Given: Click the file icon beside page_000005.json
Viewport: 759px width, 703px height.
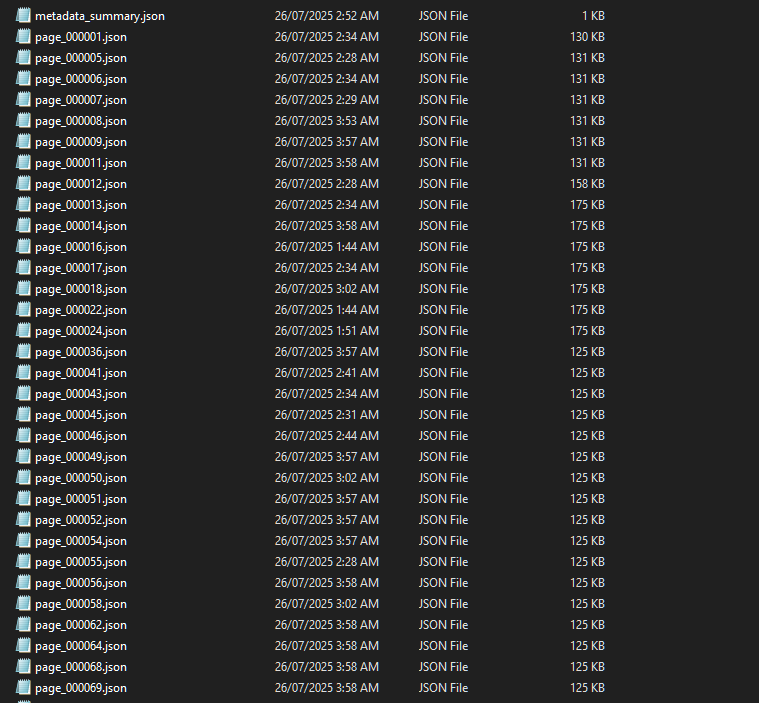Looking at the screenshot, I should coord(23,58).
